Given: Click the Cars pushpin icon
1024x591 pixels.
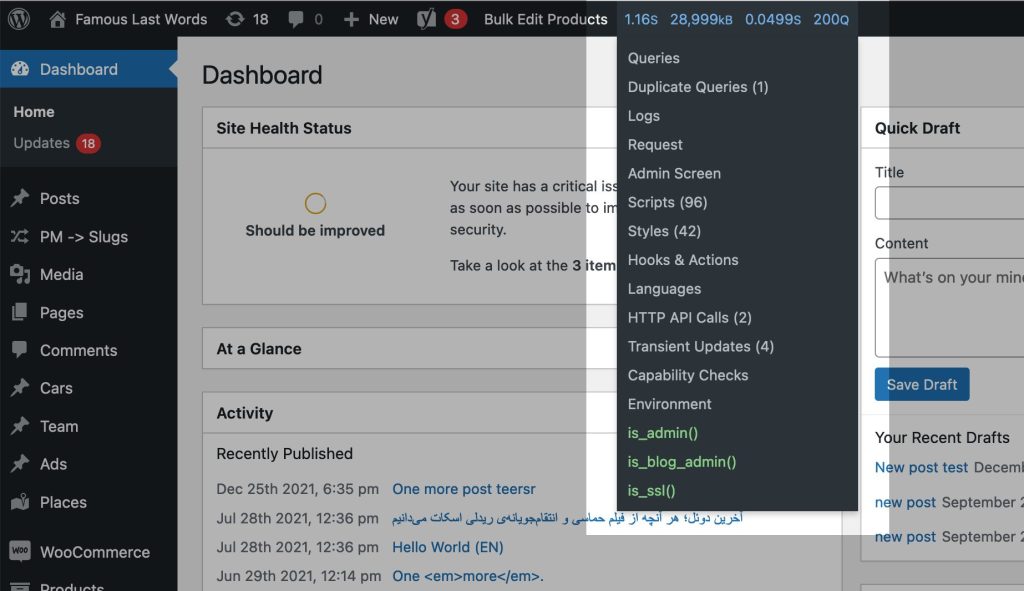Looking at the screenshot, I should pyautogui.click(x=20, y=388).
